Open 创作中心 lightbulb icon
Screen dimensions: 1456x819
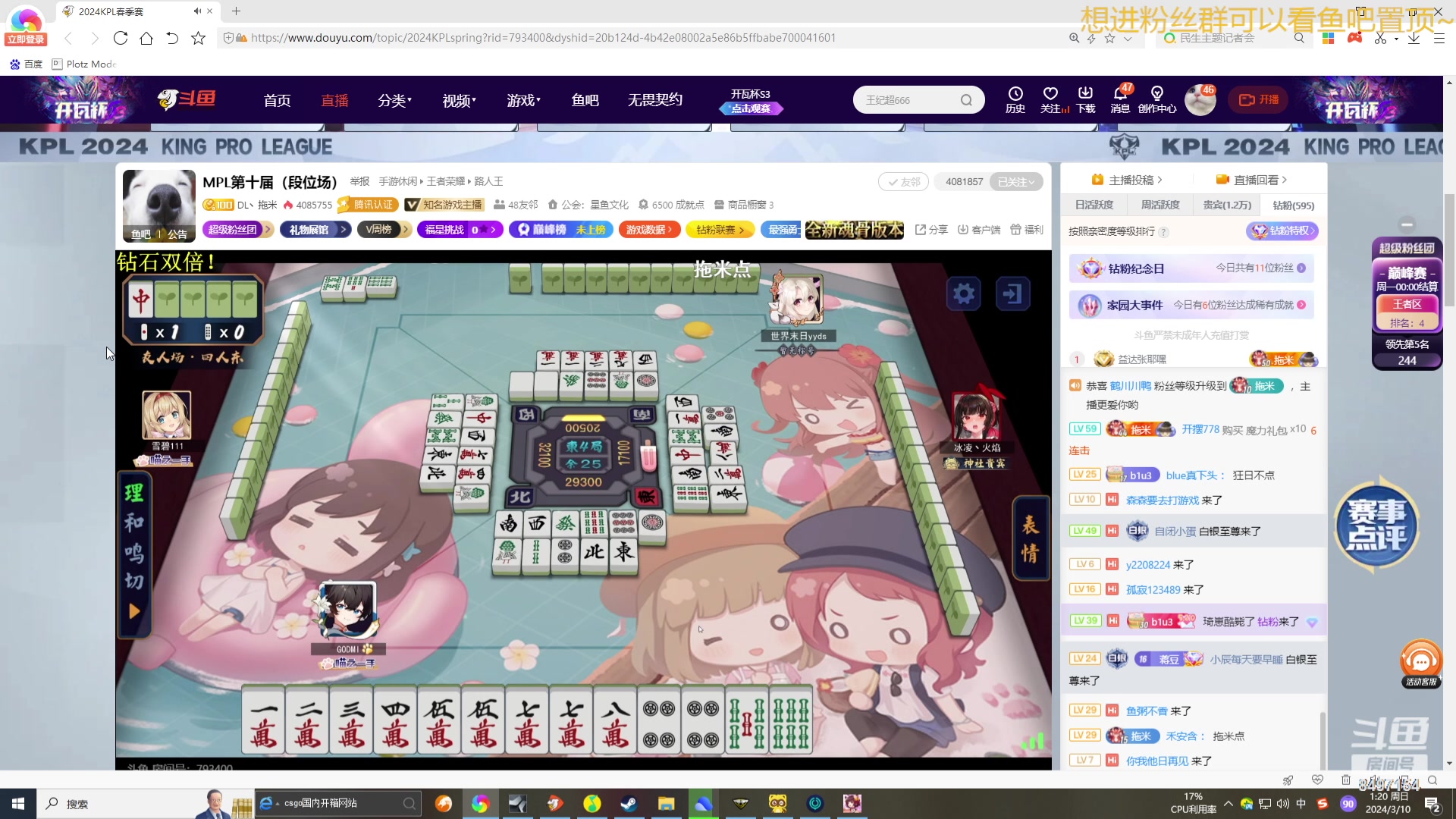(1156, 94)
